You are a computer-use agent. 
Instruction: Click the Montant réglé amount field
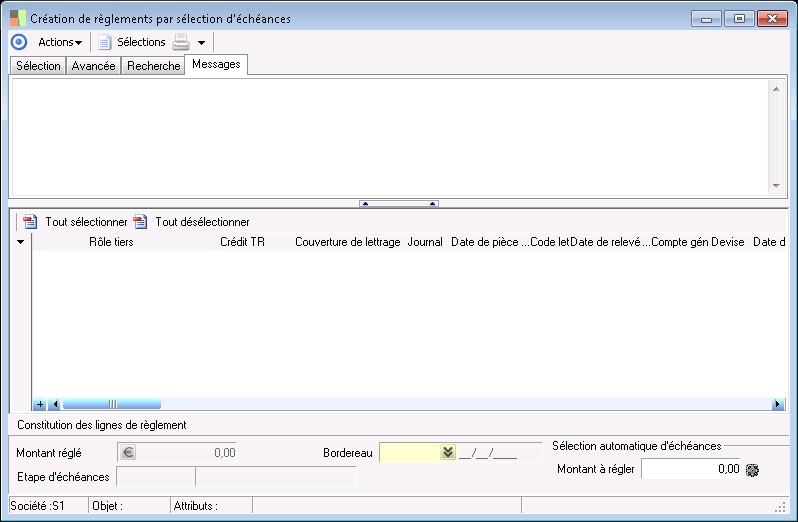pyautogui.click(x=177, y=452)
